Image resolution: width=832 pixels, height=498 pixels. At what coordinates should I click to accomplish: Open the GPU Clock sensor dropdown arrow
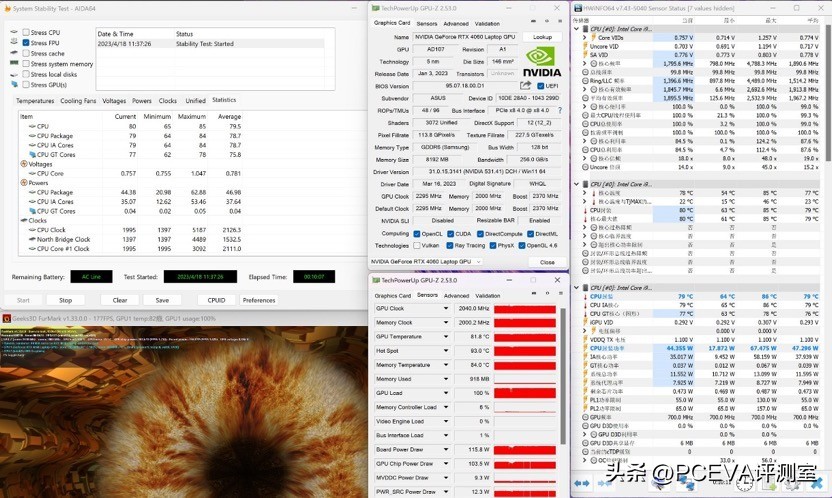tap(446, 309)
